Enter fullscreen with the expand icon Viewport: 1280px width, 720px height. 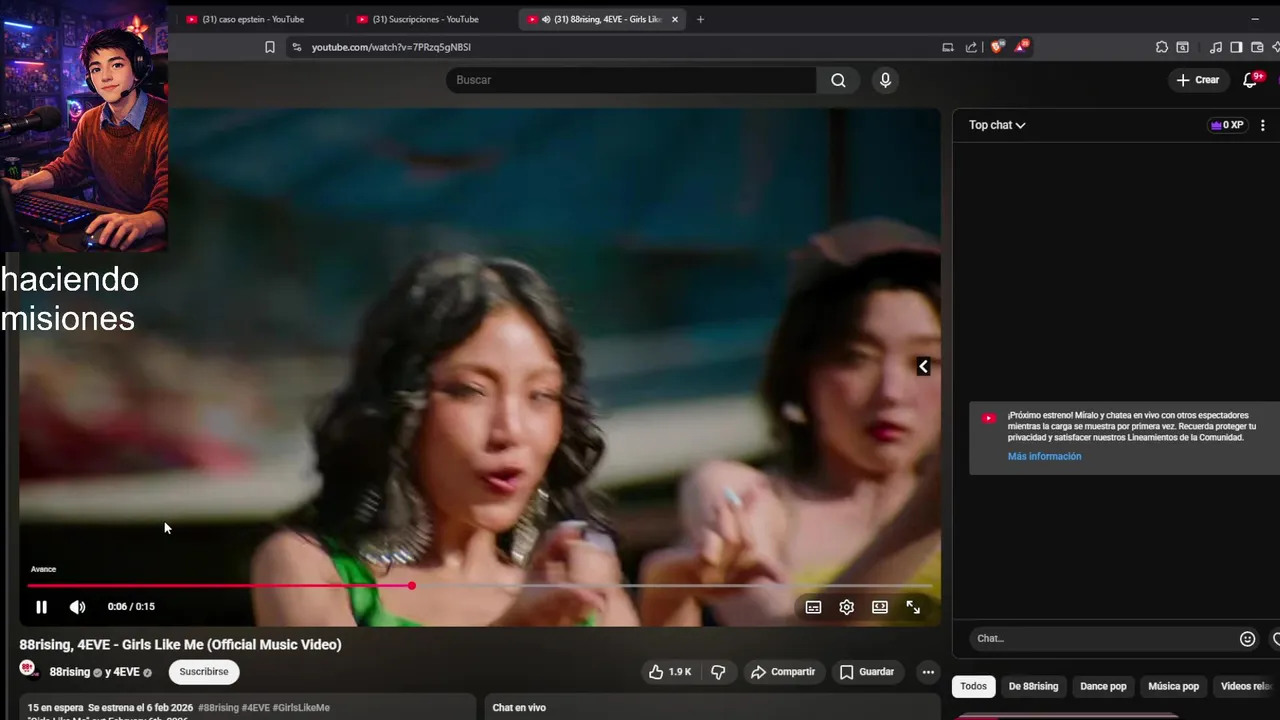[x=913, y=607]
